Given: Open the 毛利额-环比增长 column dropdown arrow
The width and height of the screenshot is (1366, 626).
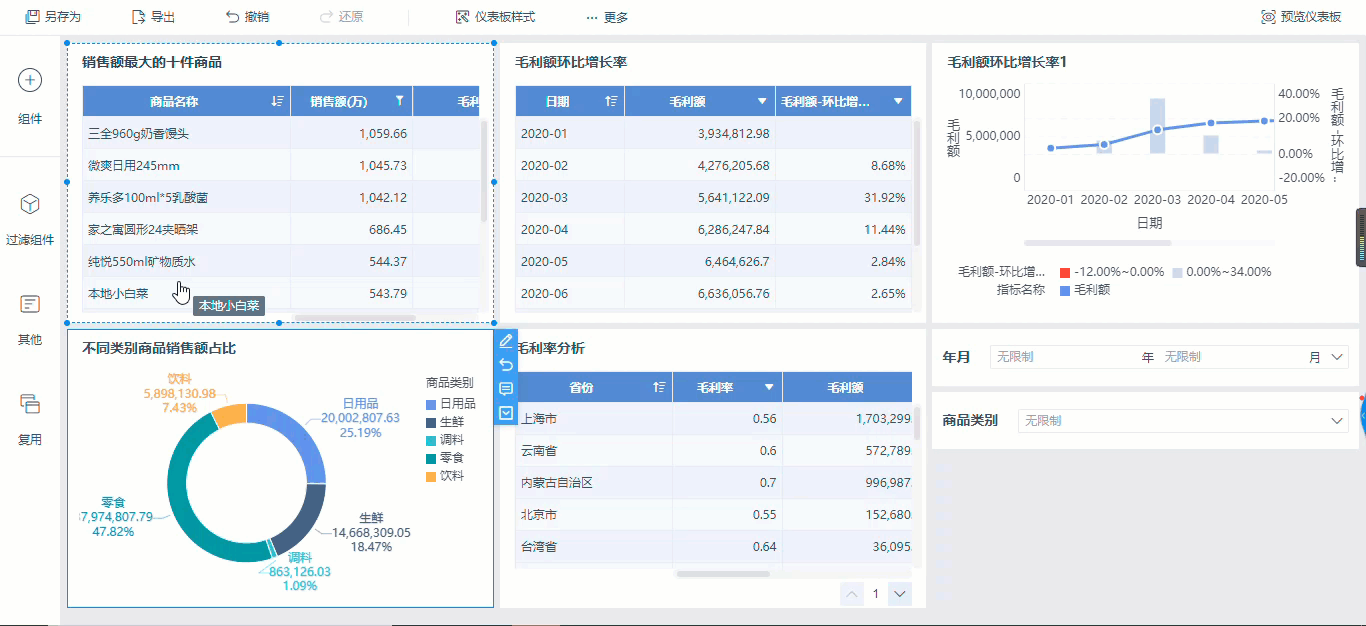Looking at the screenshot, I should pos(898,101).
